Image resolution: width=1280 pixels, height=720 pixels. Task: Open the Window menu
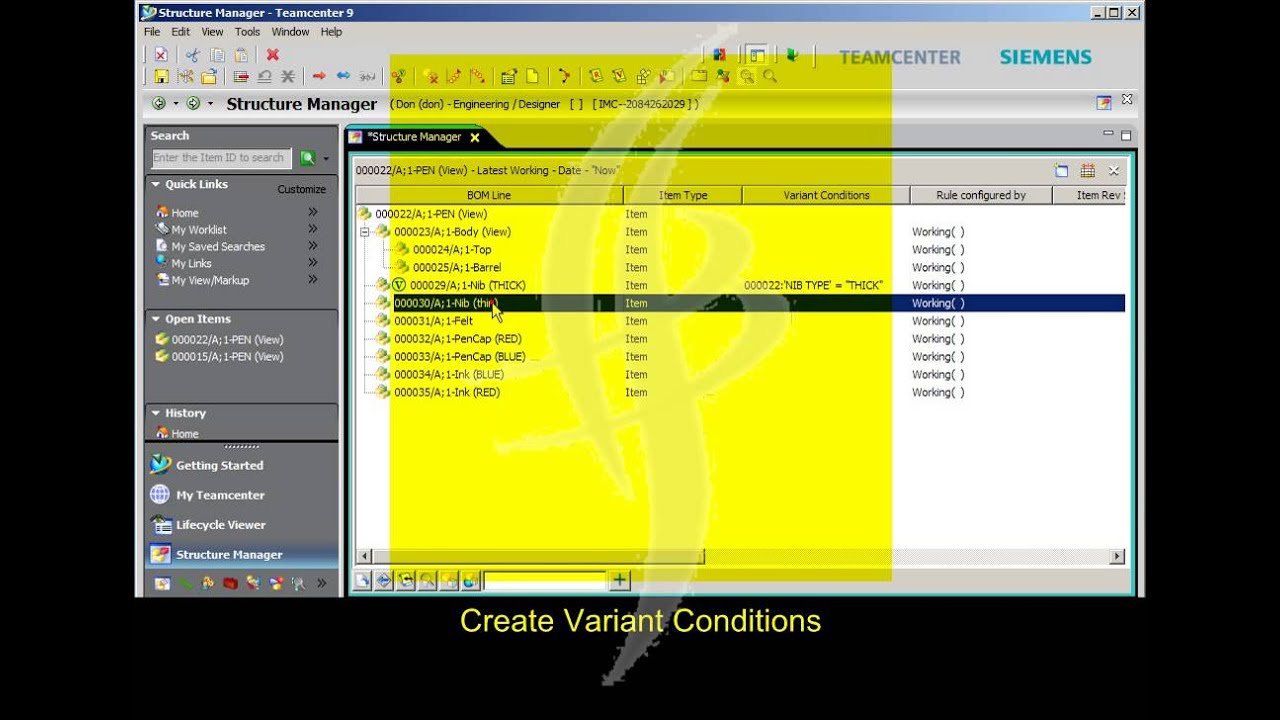coord(291,32)
